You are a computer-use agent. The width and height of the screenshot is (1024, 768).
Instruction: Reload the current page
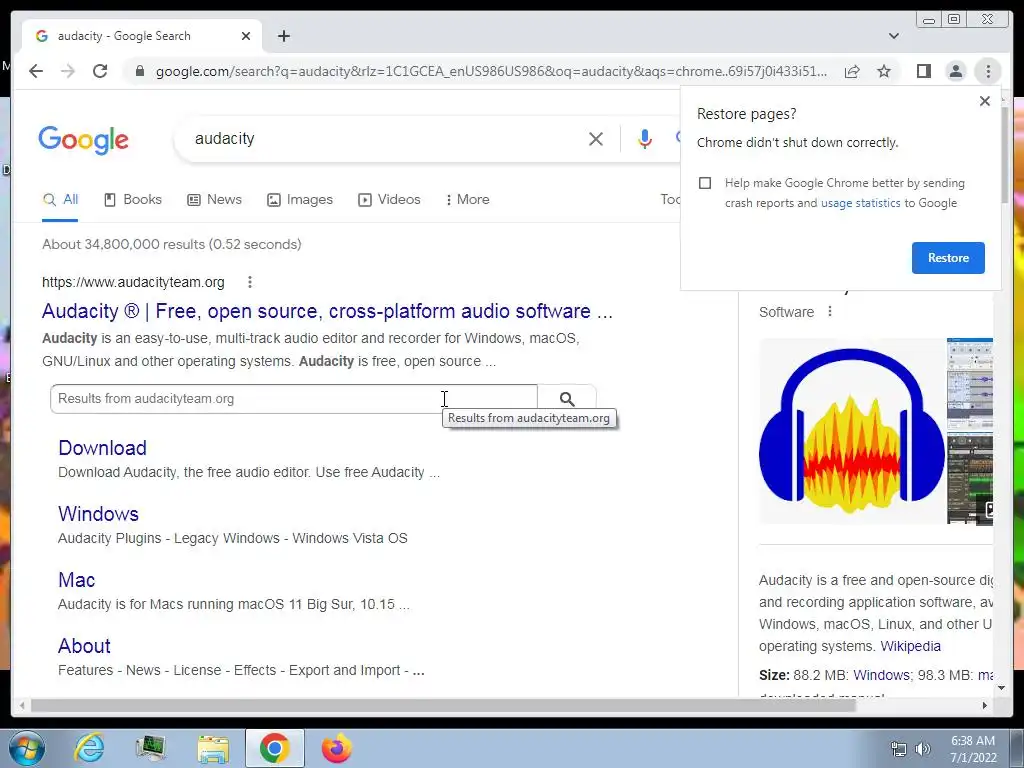point(100,71)
